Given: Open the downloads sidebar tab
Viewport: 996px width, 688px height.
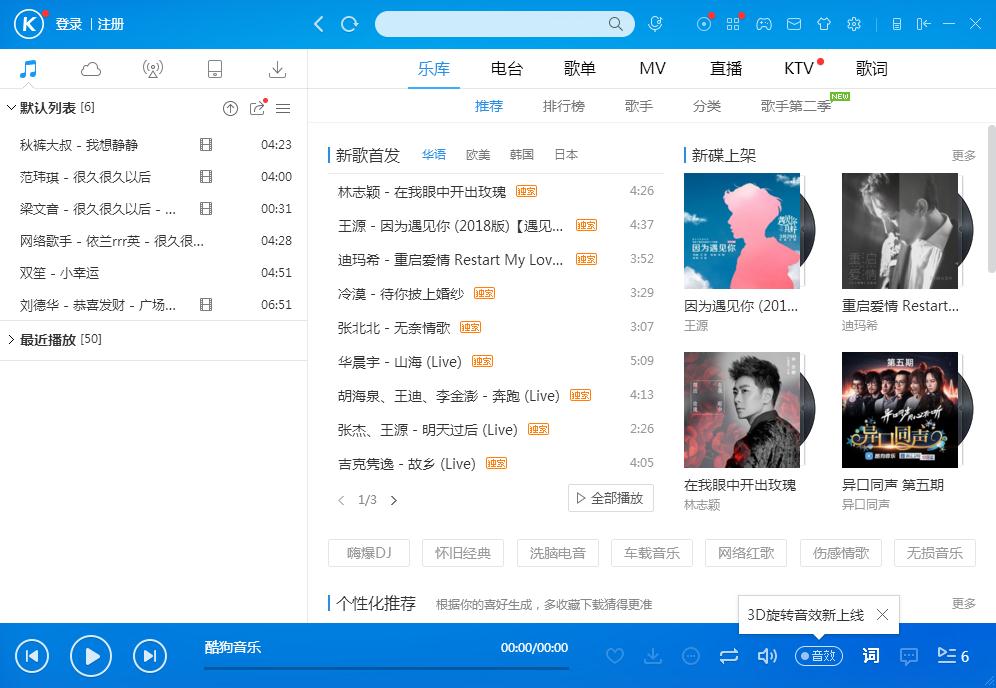Looking at the screenshot, I should click(x=277, y=69).
